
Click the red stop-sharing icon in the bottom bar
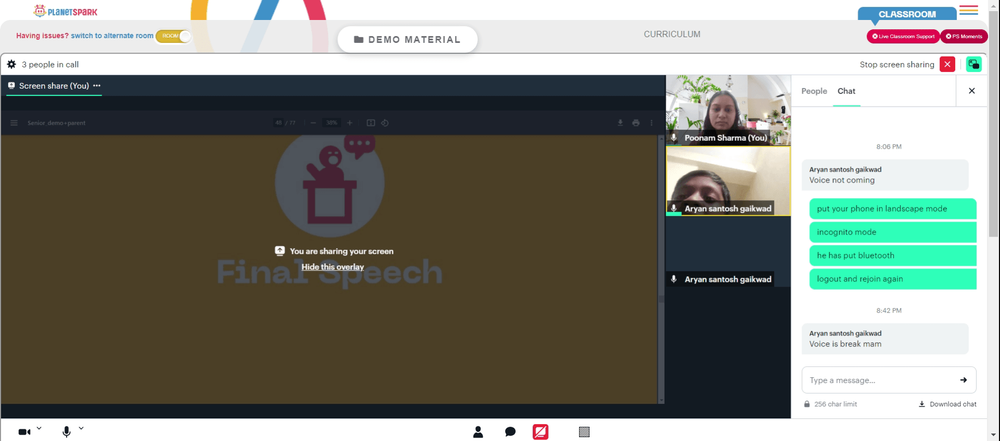[x=540, y=432]
